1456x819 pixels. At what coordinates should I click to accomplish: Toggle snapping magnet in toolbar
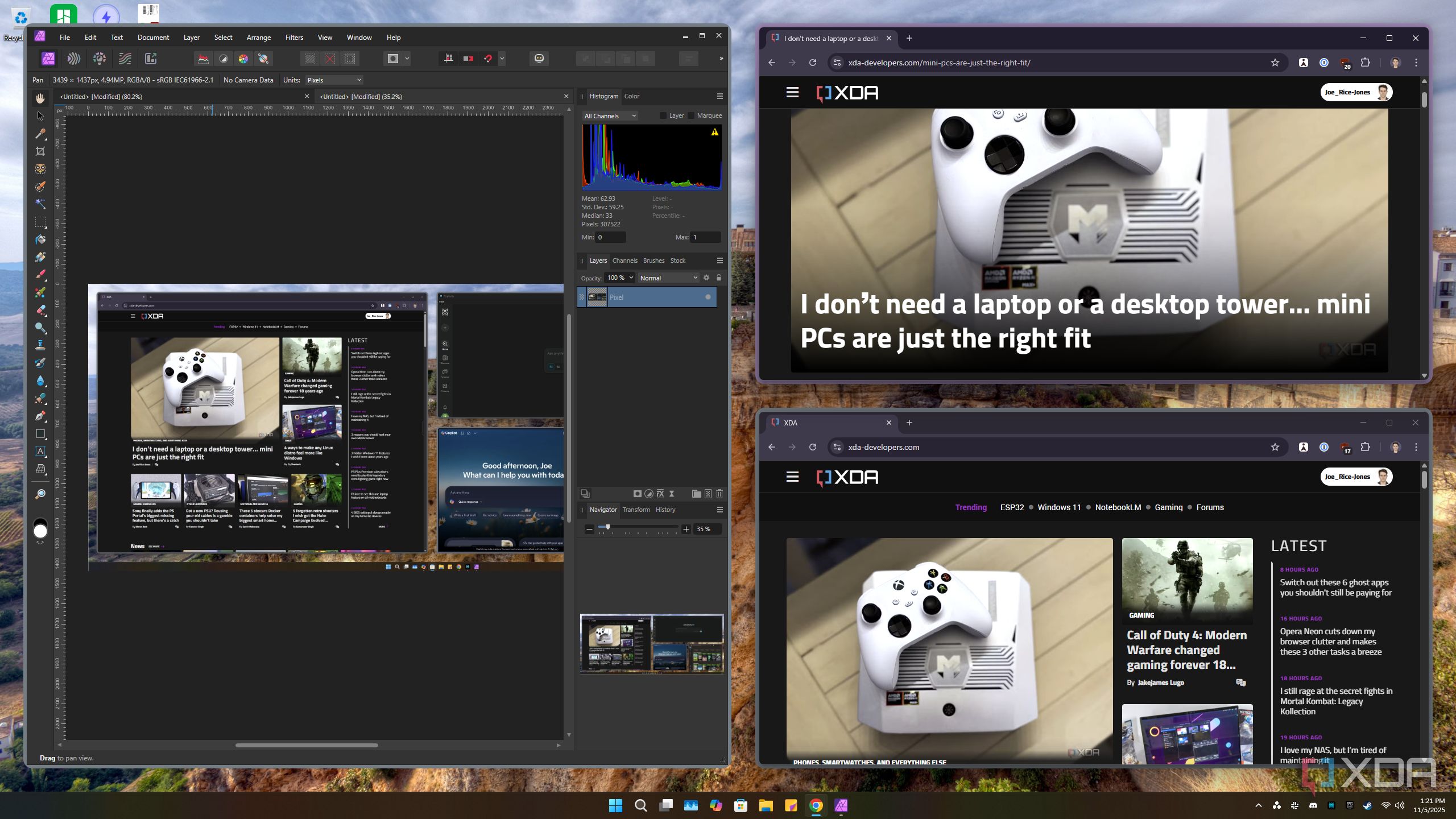pos(488,58)
